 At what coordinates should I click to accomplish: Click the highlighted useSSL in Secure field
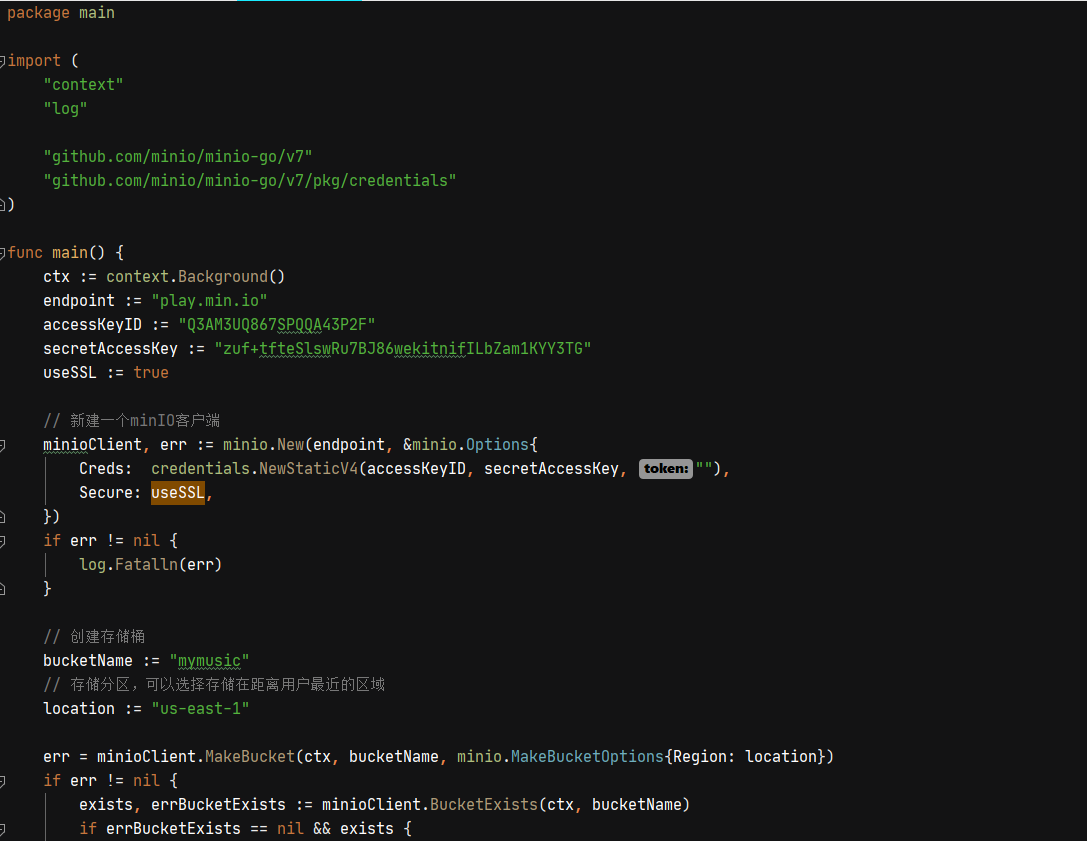coord(178,493)
